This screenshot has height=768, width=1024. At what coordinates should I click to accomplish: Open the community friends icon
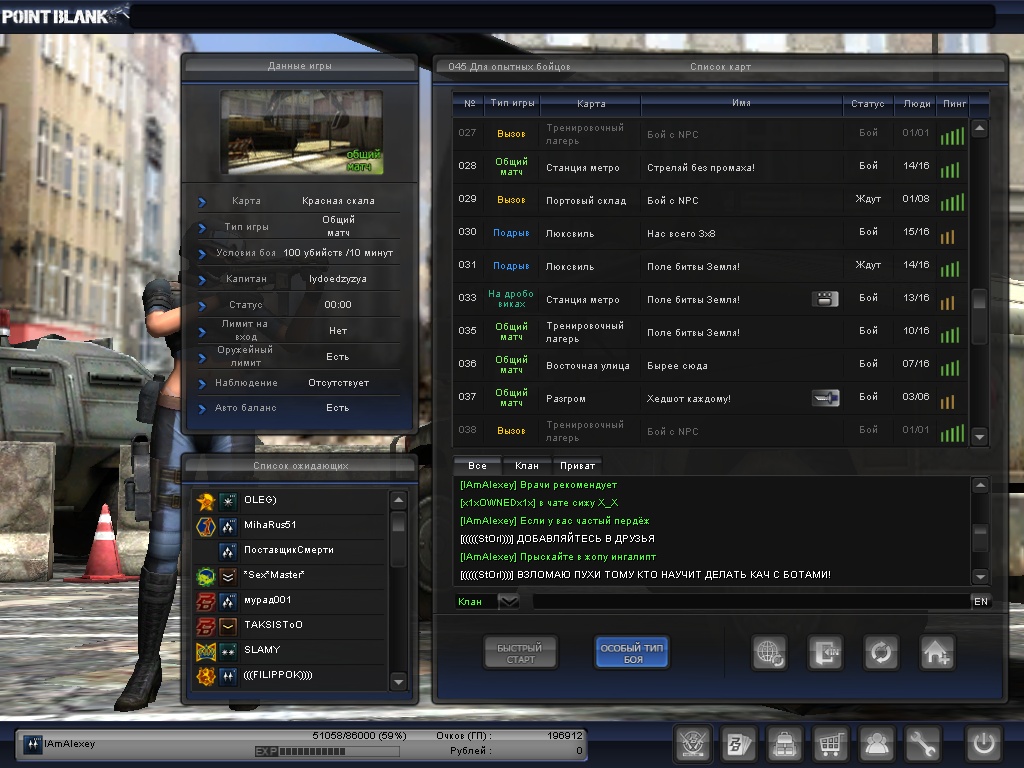click(876, 743)
